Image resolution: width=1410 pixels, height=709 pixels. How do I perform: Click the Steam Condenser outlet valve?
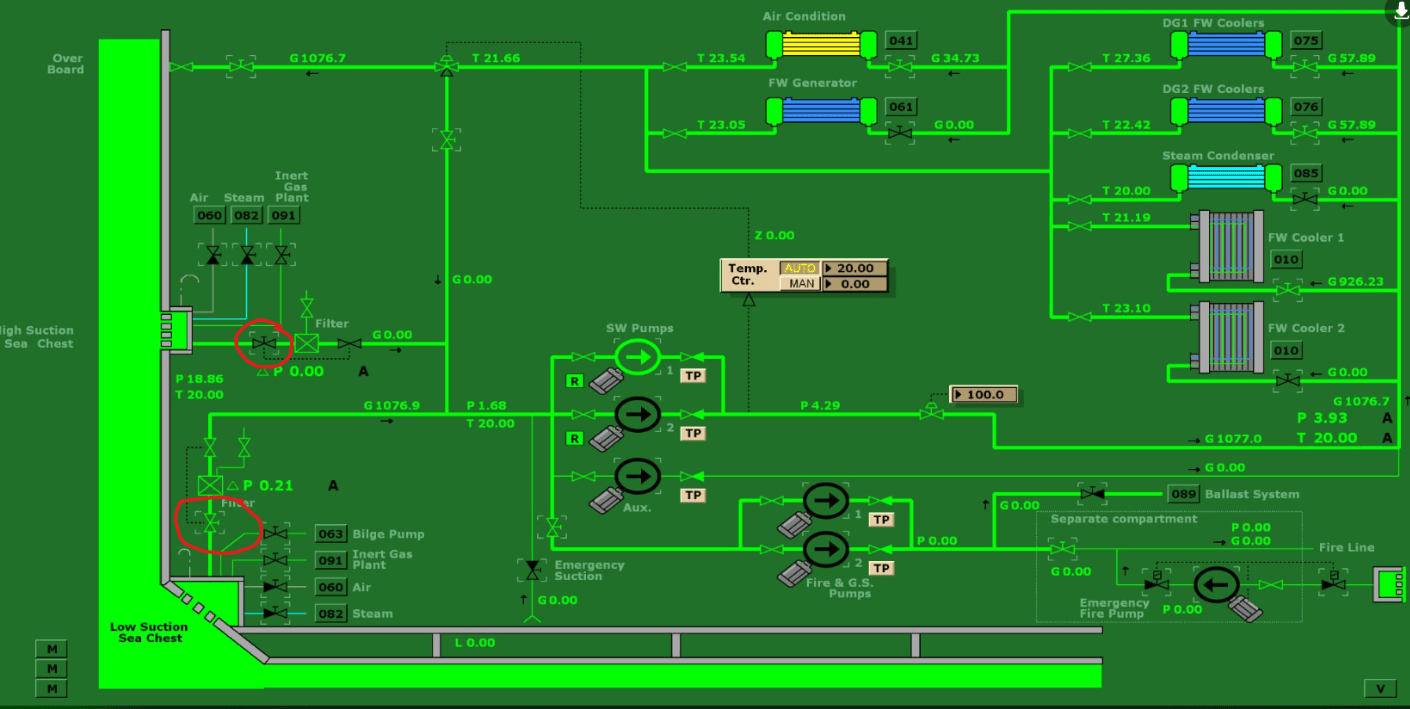(1304, 199)
